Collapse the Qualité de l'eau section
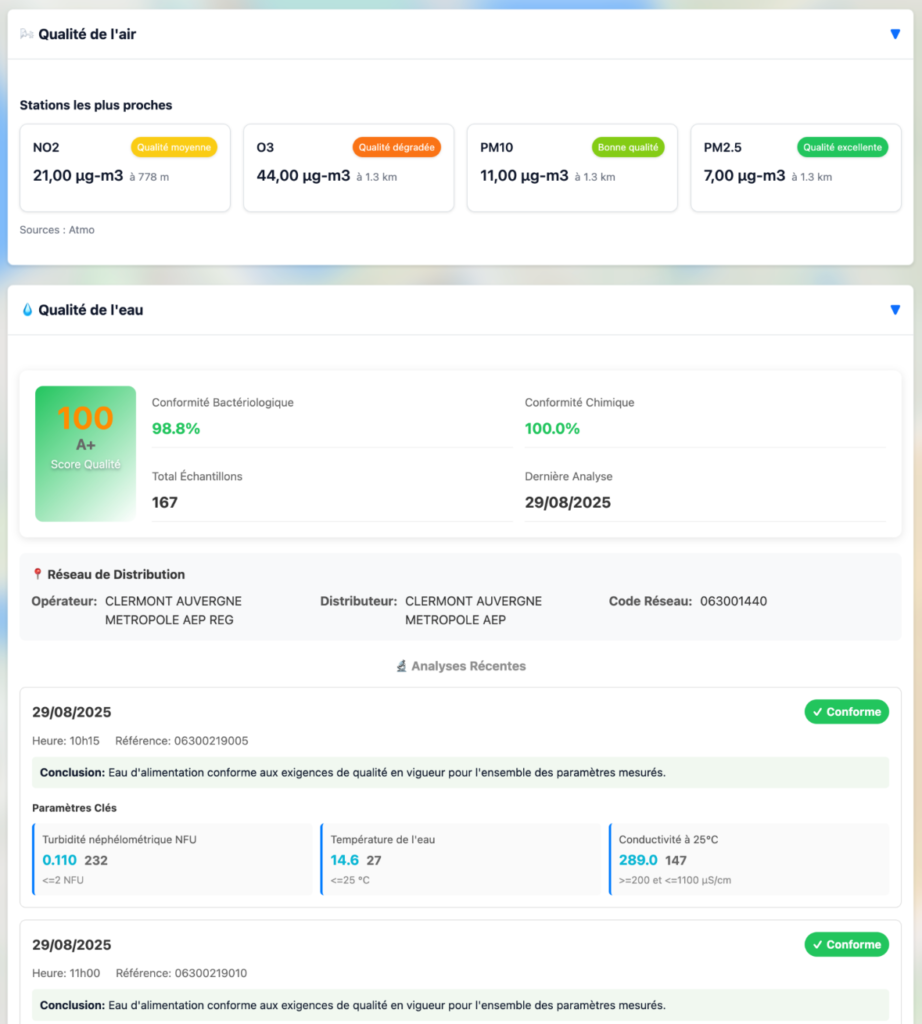This screenshot has width=922, height=1024. [895, 310]
